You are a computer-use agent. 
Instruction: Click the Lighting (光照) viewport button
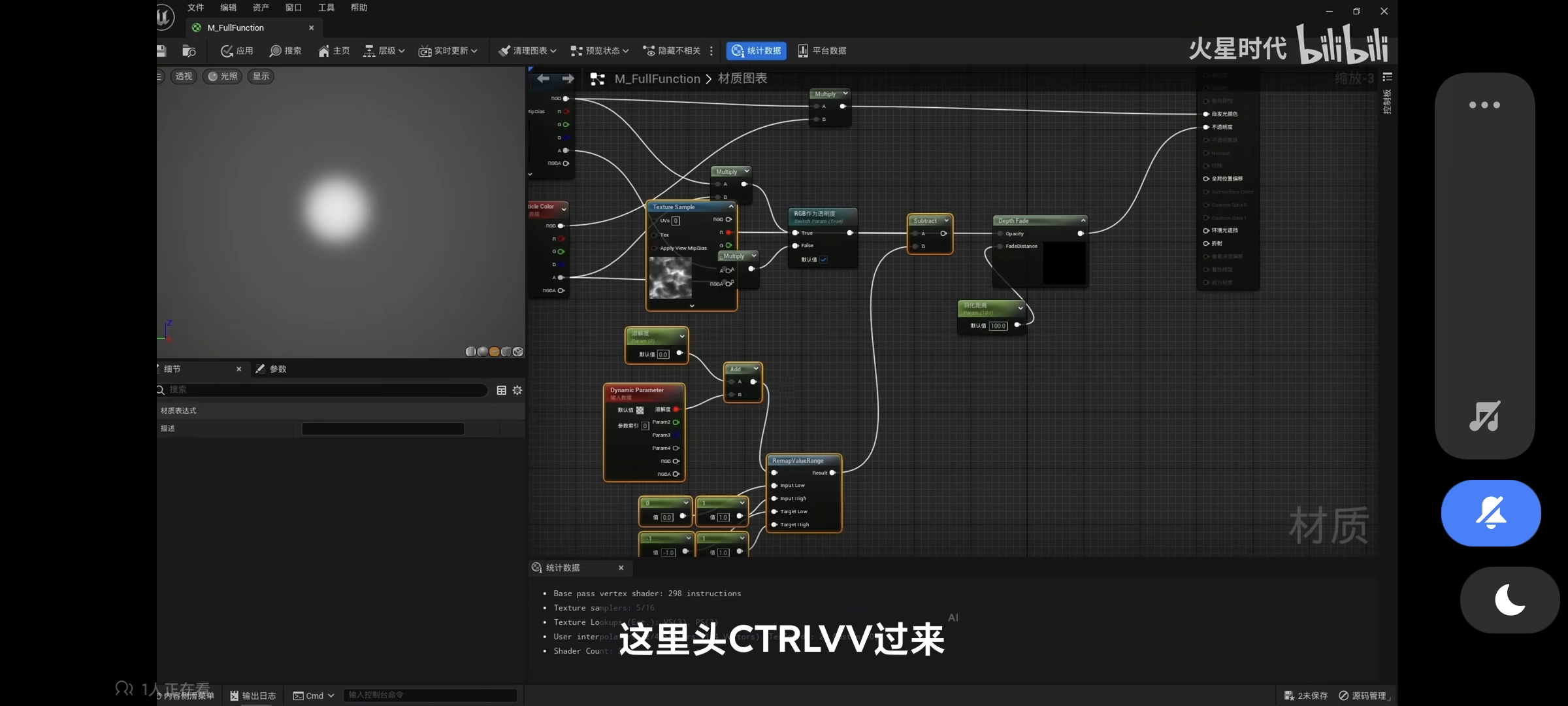coord(222,76)
